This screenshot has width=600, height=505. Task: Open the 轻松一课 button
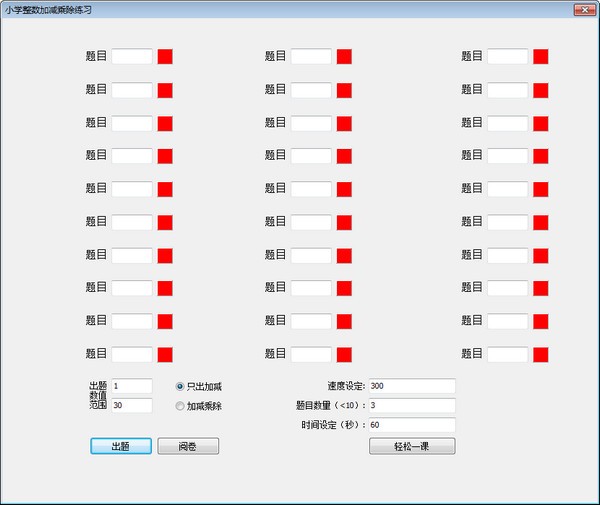412,446
